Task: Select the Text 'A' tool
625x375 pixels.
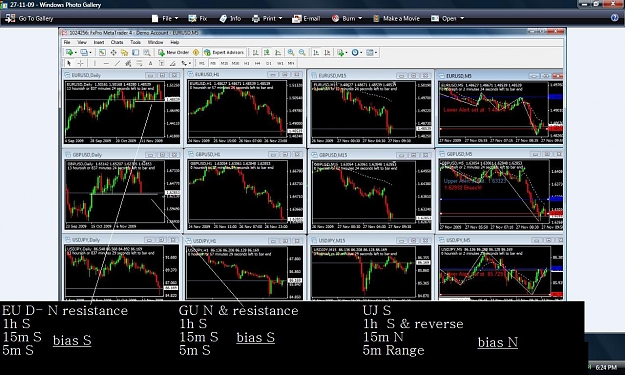Action: pos(150,63)
